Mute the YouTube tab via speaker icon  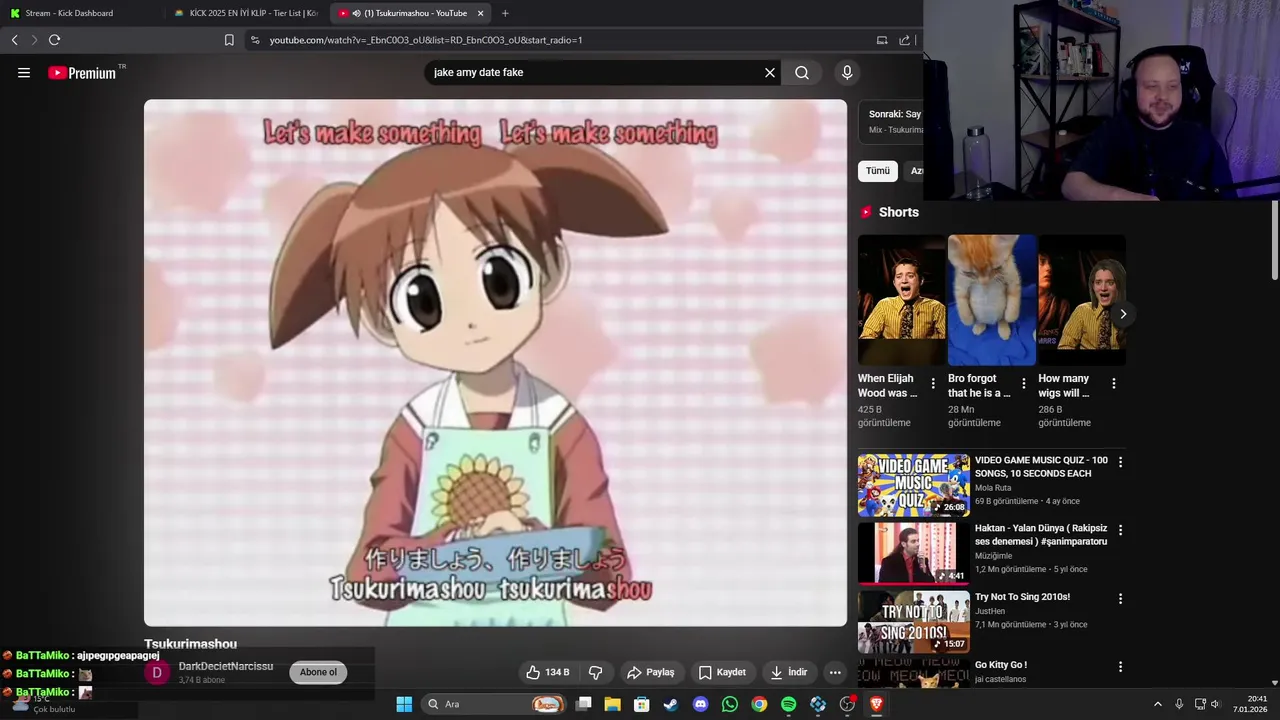pos(357,13)
